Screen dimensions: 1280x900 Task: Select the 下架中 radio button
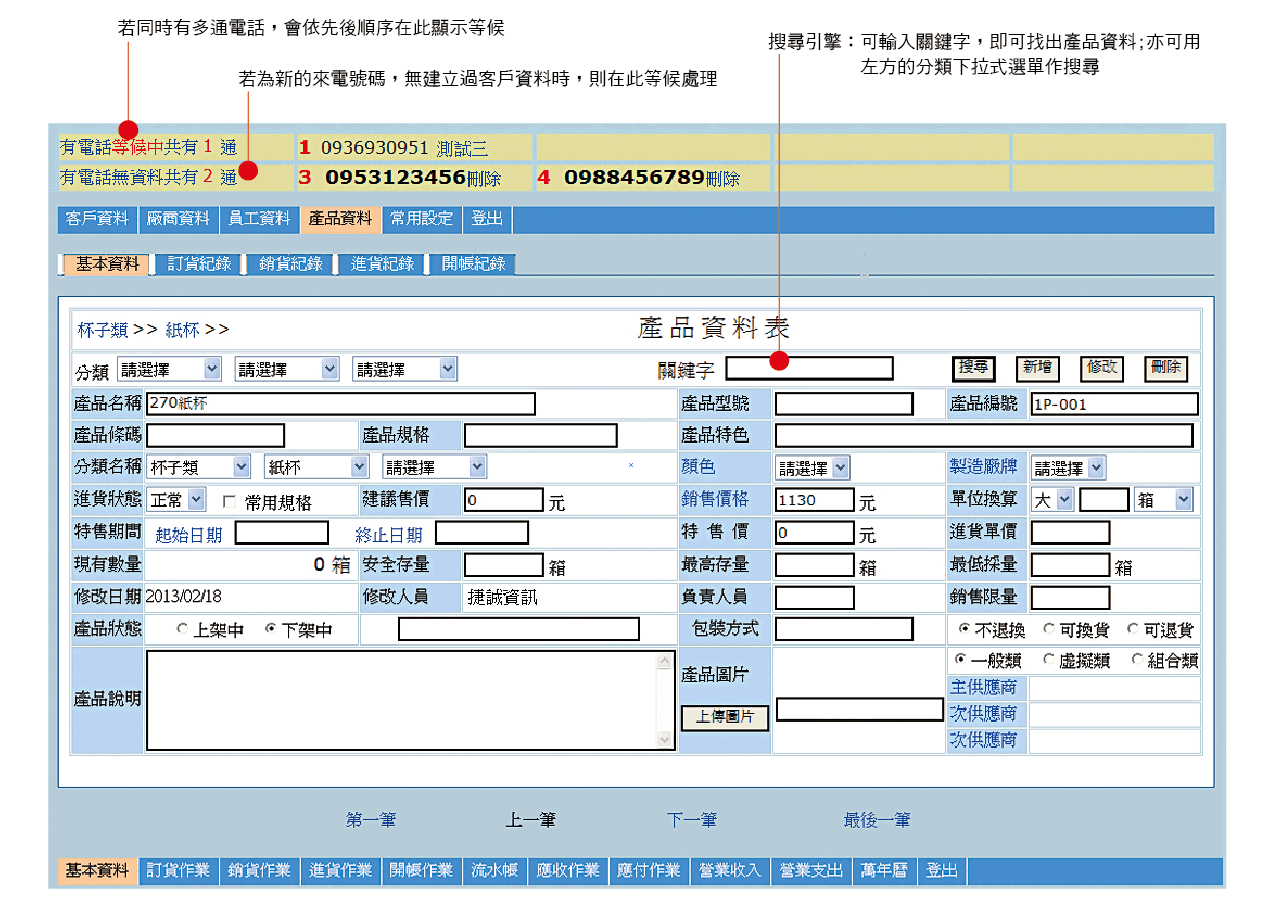click(x=270, y=630)
